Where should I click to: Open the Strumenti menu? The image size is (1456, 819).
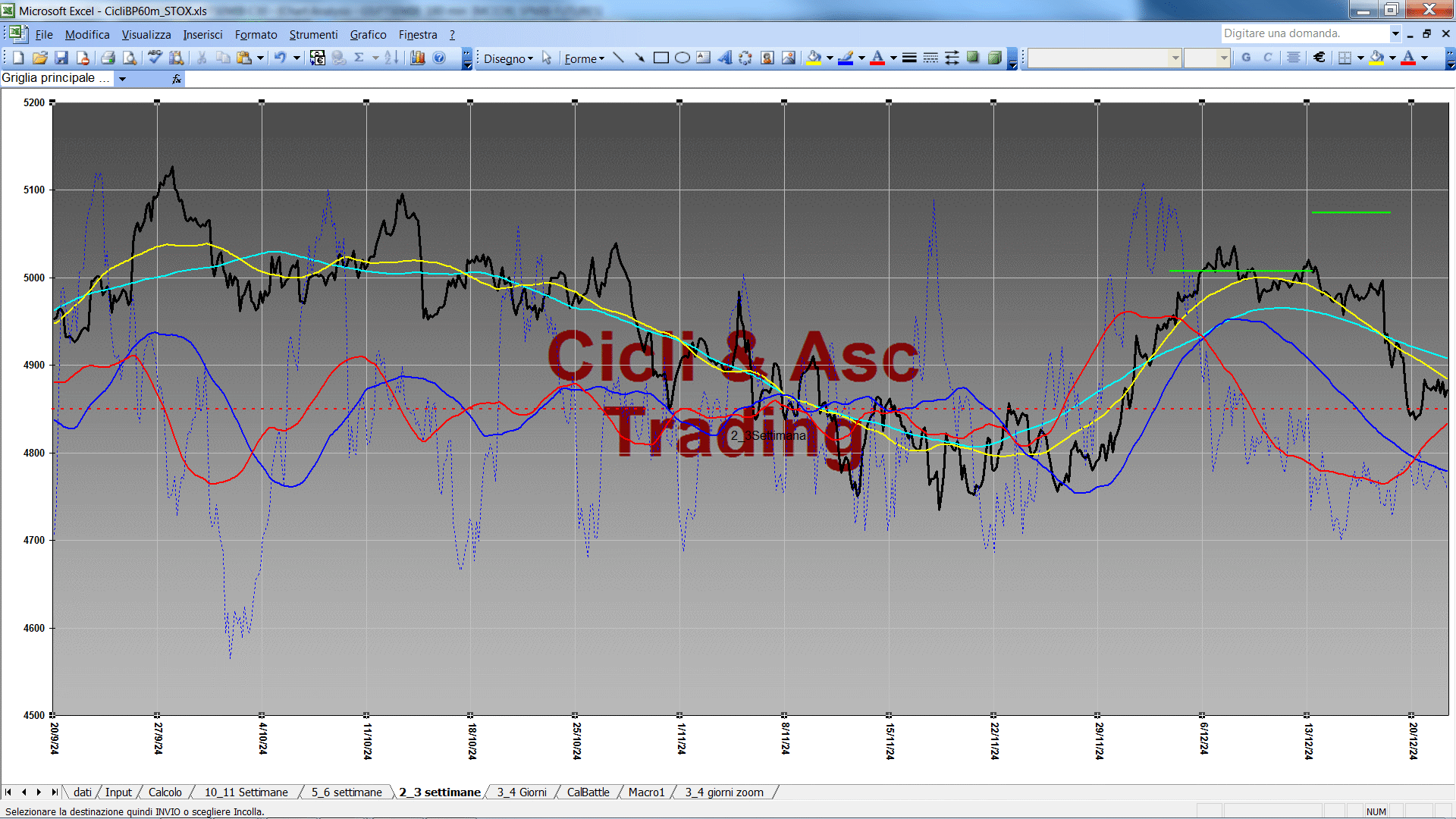(x=313, y=35)
